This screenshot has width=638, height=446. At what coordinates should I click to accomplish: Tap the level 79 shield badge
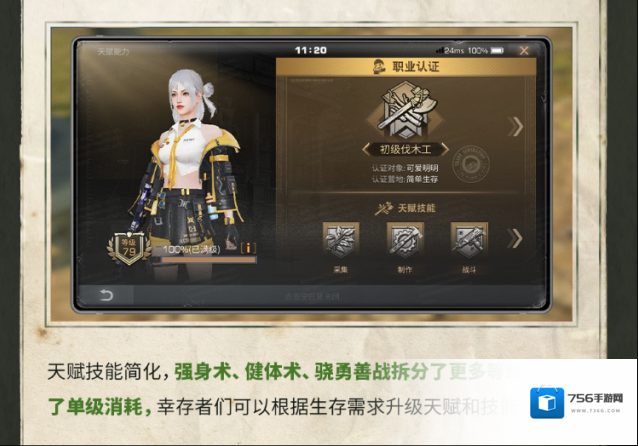(129, 248)
